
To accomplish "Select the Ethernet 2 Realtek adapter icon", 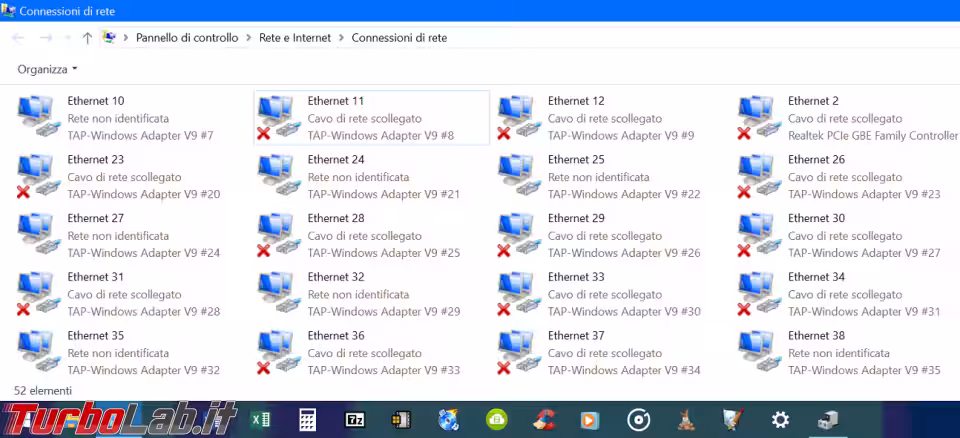I will (x=759, y=118).
